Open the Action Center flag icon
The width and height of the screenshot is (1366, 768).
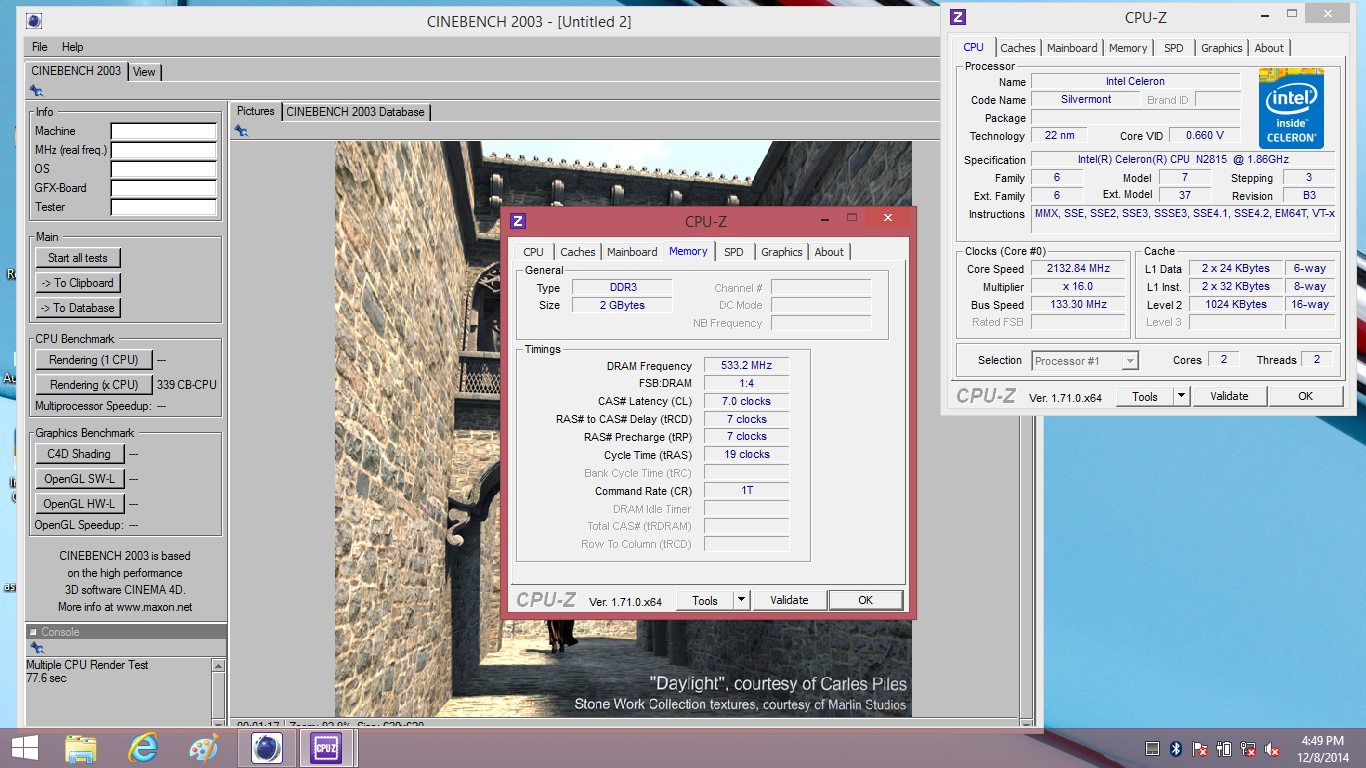[1200, 749]
